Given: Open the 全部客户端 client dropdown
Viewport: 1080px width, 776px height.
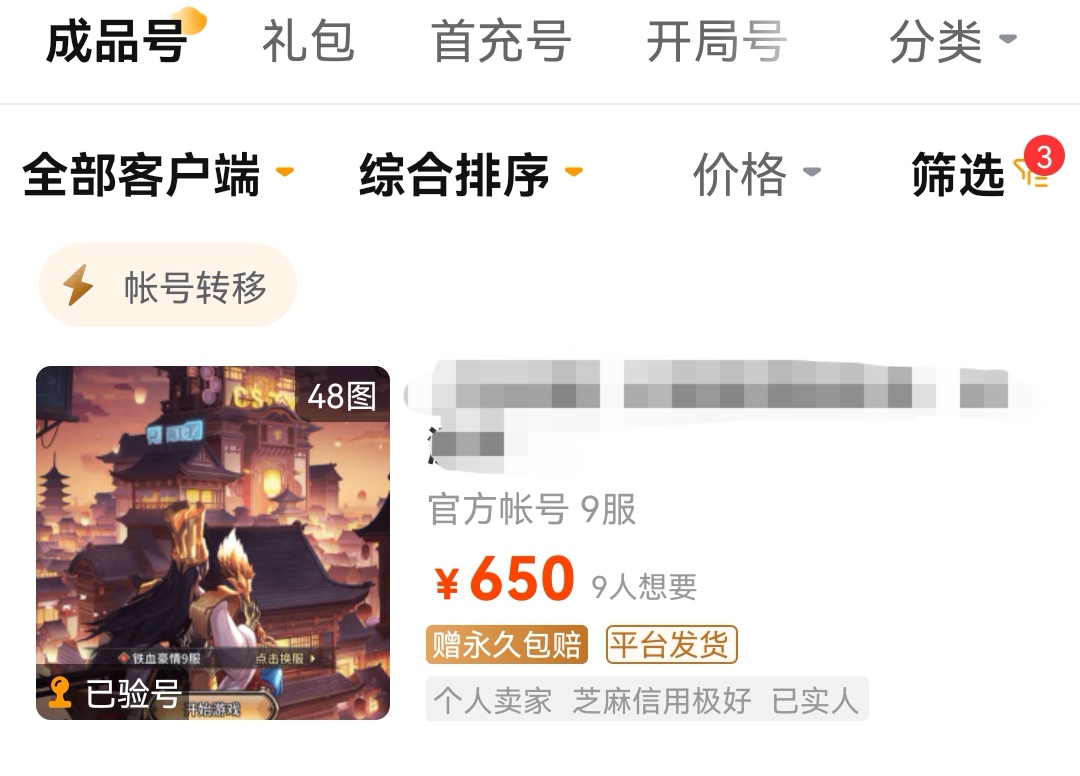Looking at the screenshot, I should (158, 174).
